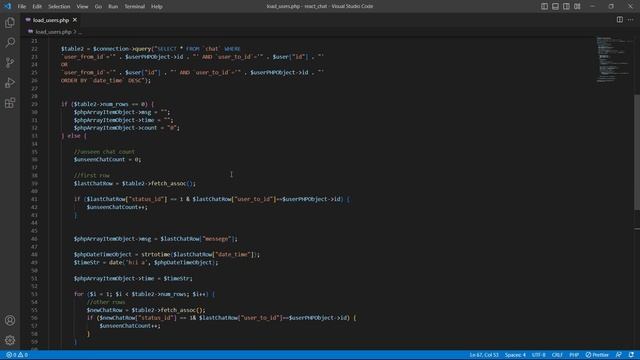Click the Prettier status bar item
This screenshot has height=360, width=640.
(597, 355)
